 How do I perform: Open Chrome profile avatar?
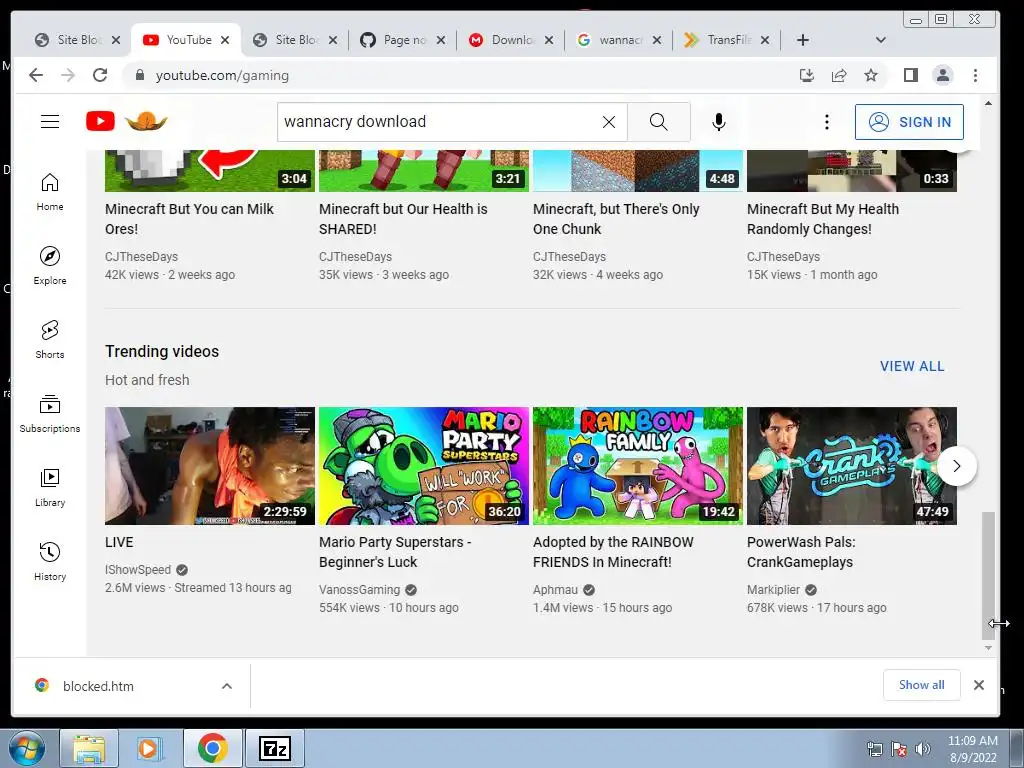tap(942, 75)
